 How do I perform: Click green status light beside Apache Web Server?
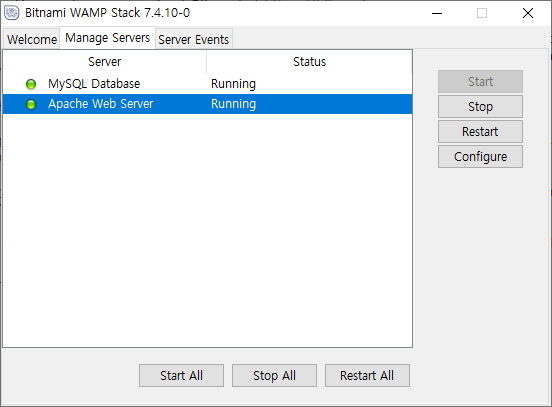click(31, 104)
